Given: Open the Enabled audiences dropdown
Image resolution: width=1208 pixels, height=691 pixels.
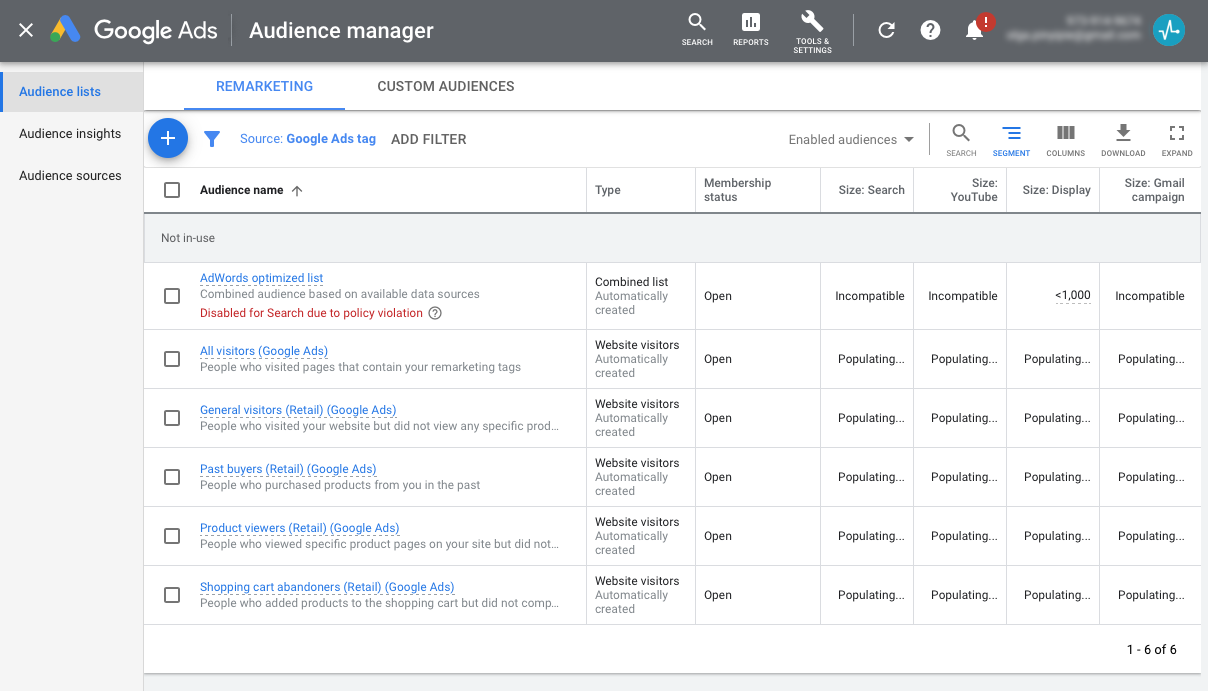Looking at the screenshot, I should [851, 140].
